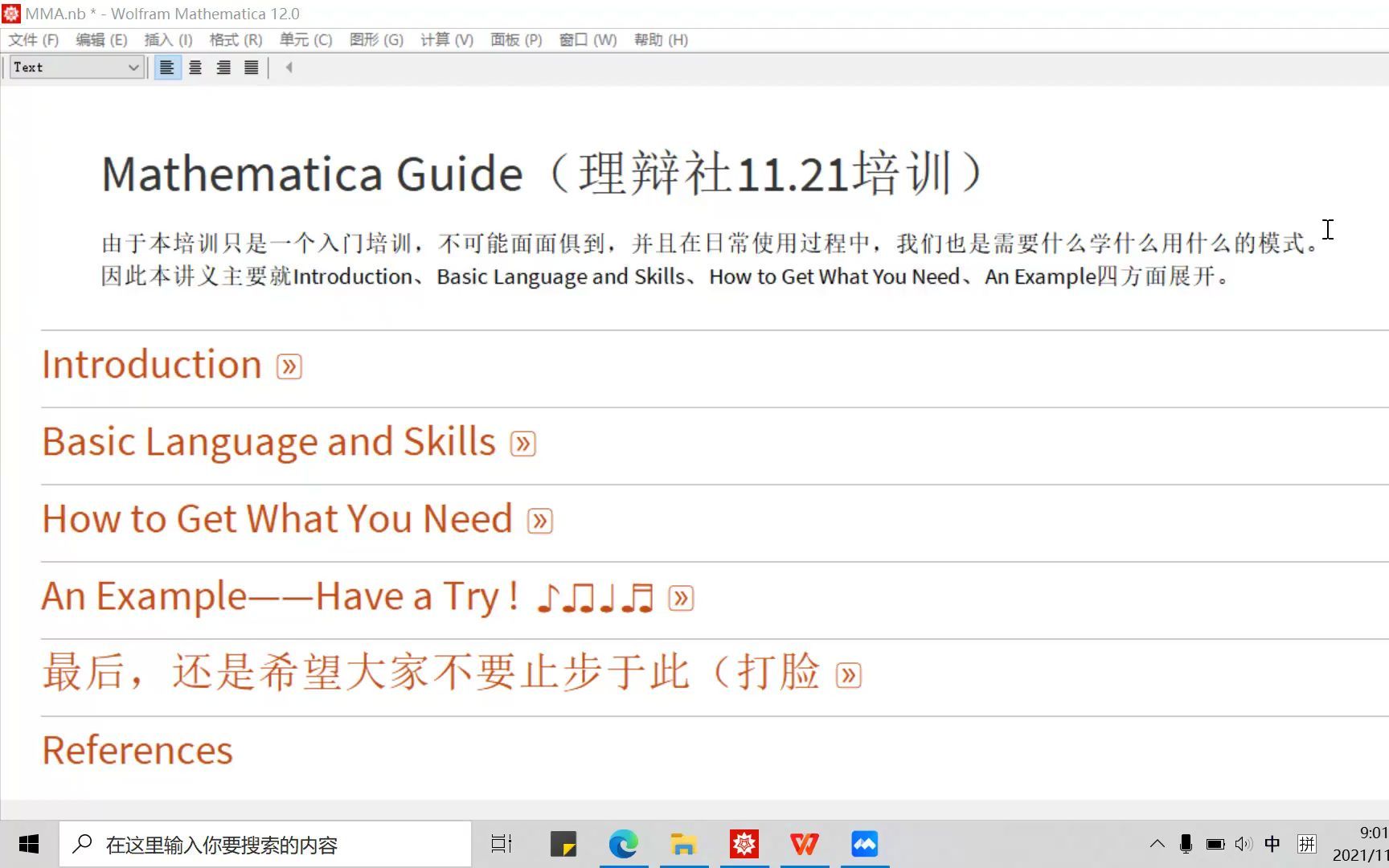Open the 帮助 (H) menu
1389x868 pixels.
[661, 40]
